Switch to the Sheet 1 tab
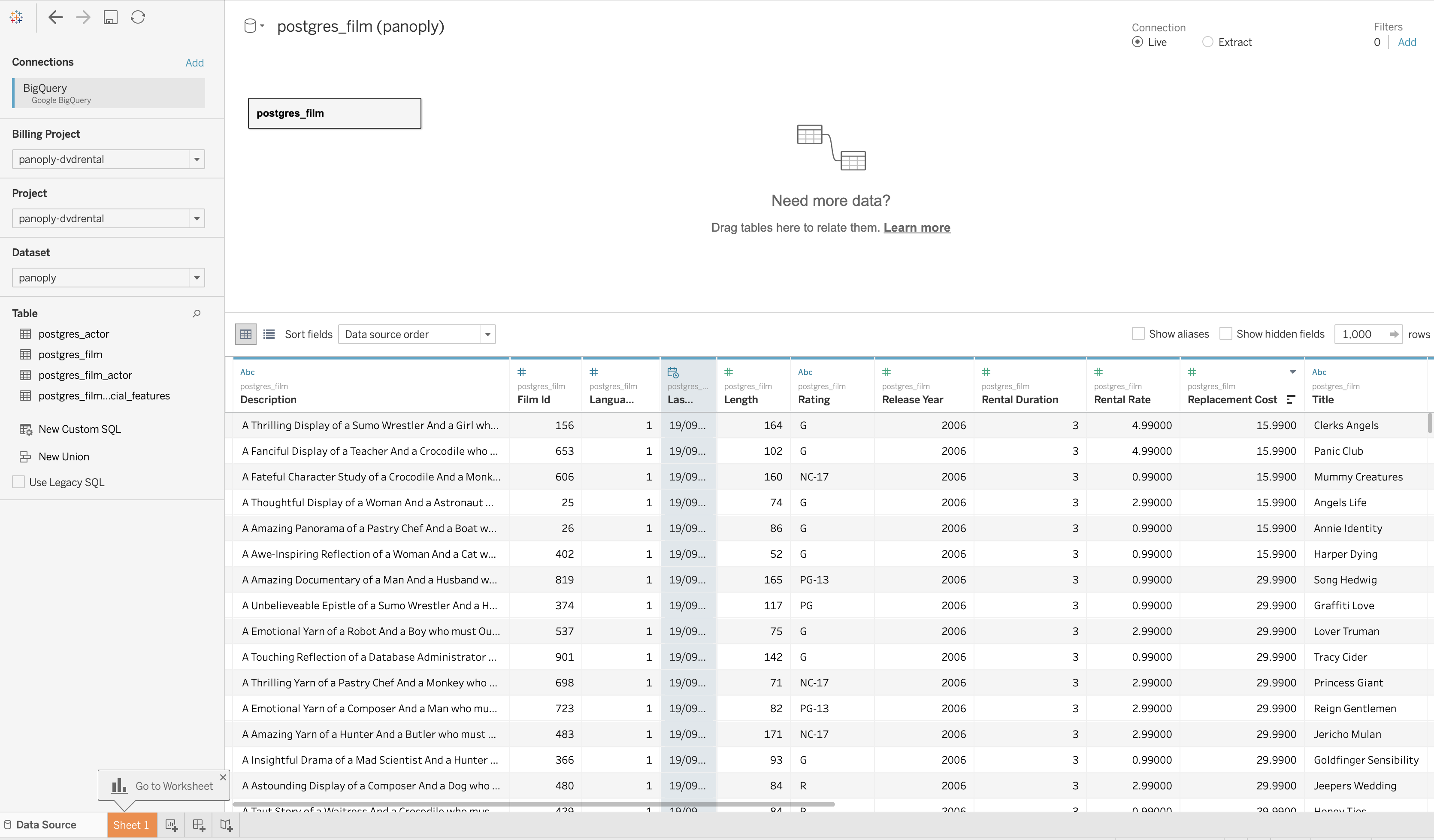Viewport: 1434px width, 840px height. click(131, 825)
